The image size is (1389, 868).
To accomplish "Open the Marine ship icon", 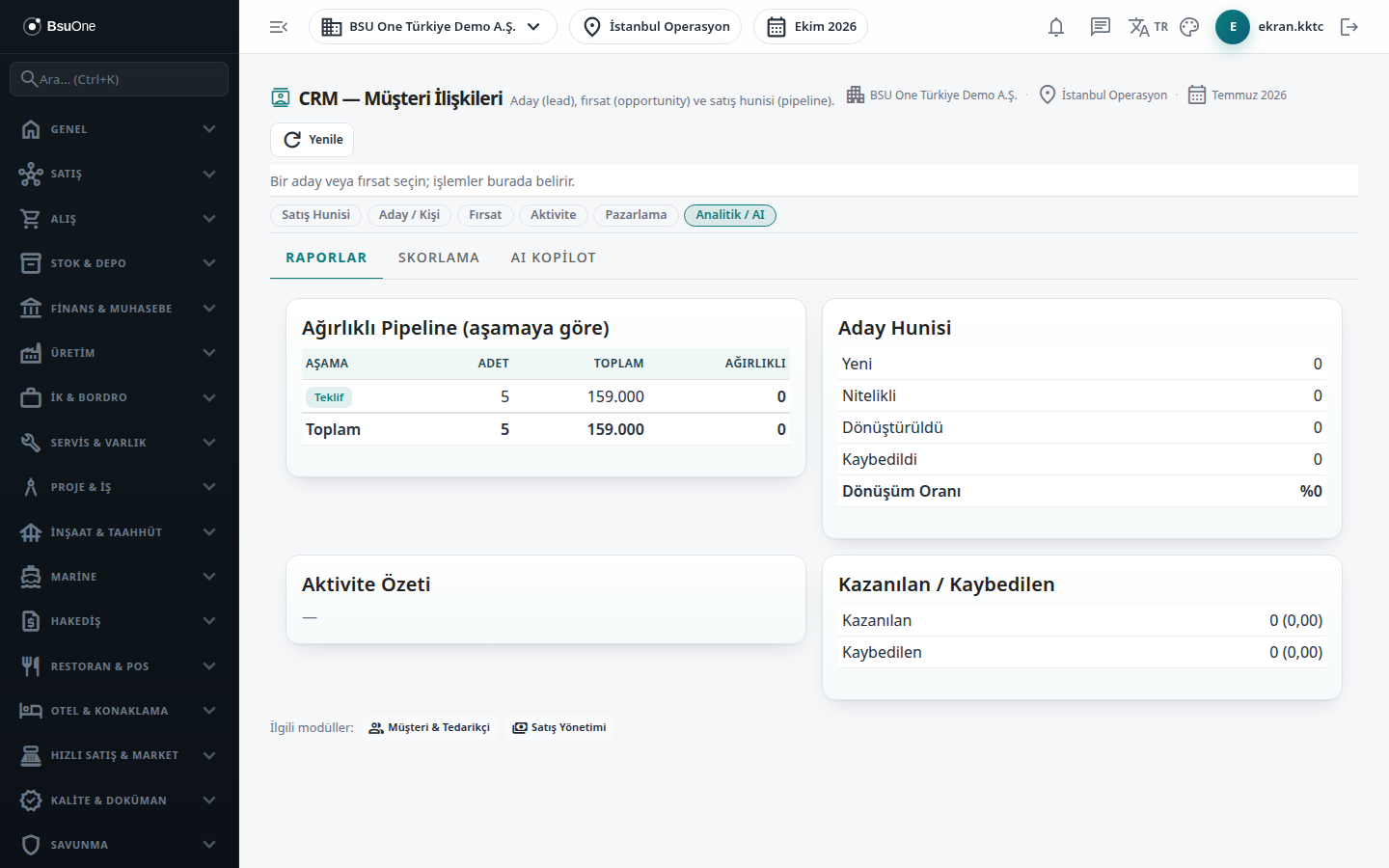I will pyautogui.click(x=31, y=577).
